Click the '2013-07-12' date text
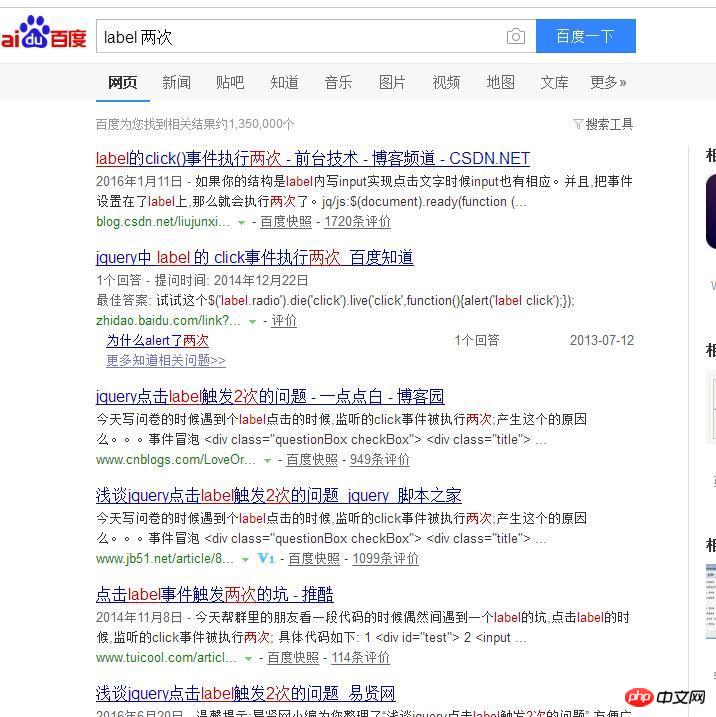 (x=602, y=340)
